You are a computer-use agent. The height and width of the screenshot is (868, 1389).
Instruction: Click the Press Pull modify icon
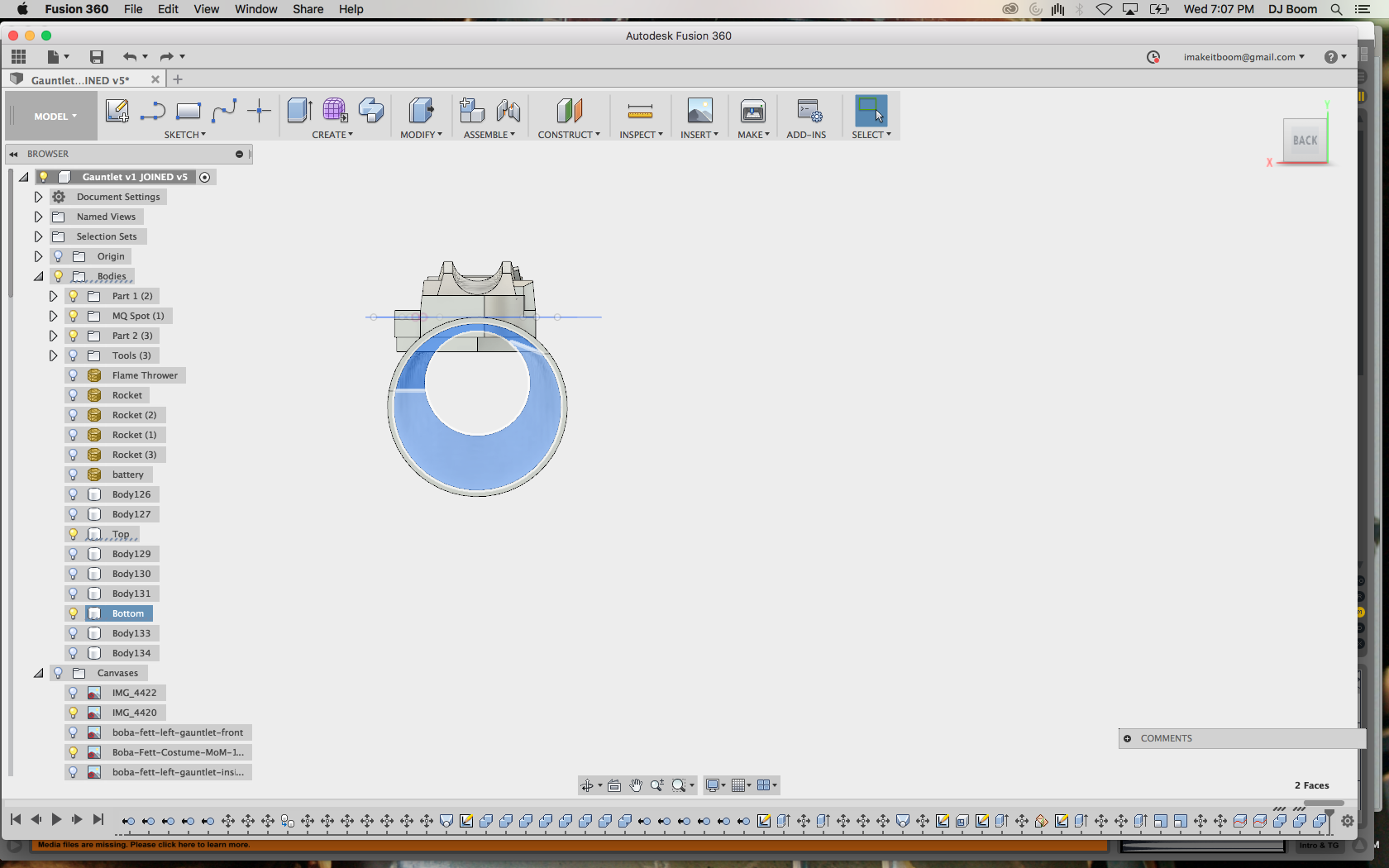click(421, 111)
